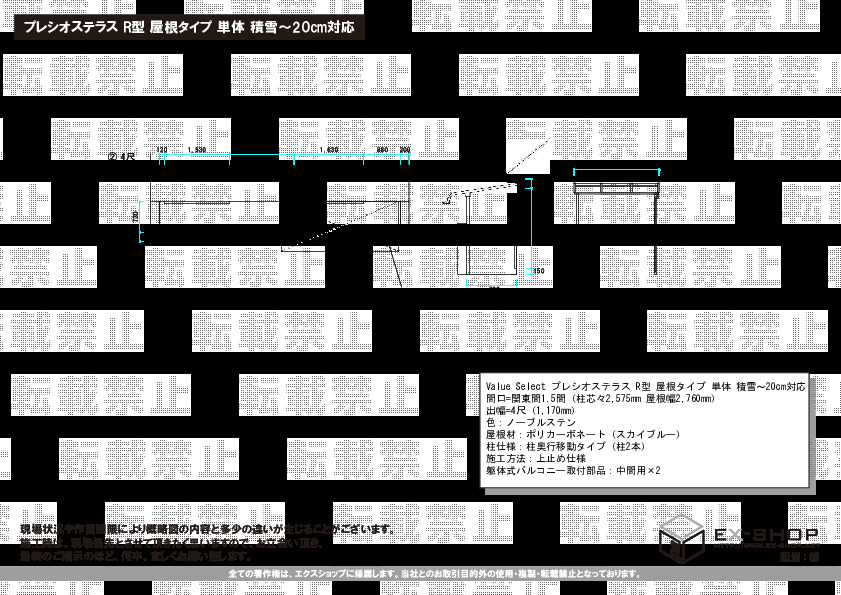
Task: Click the EX-SHOP brand name text
Action: tap(766, 534)
